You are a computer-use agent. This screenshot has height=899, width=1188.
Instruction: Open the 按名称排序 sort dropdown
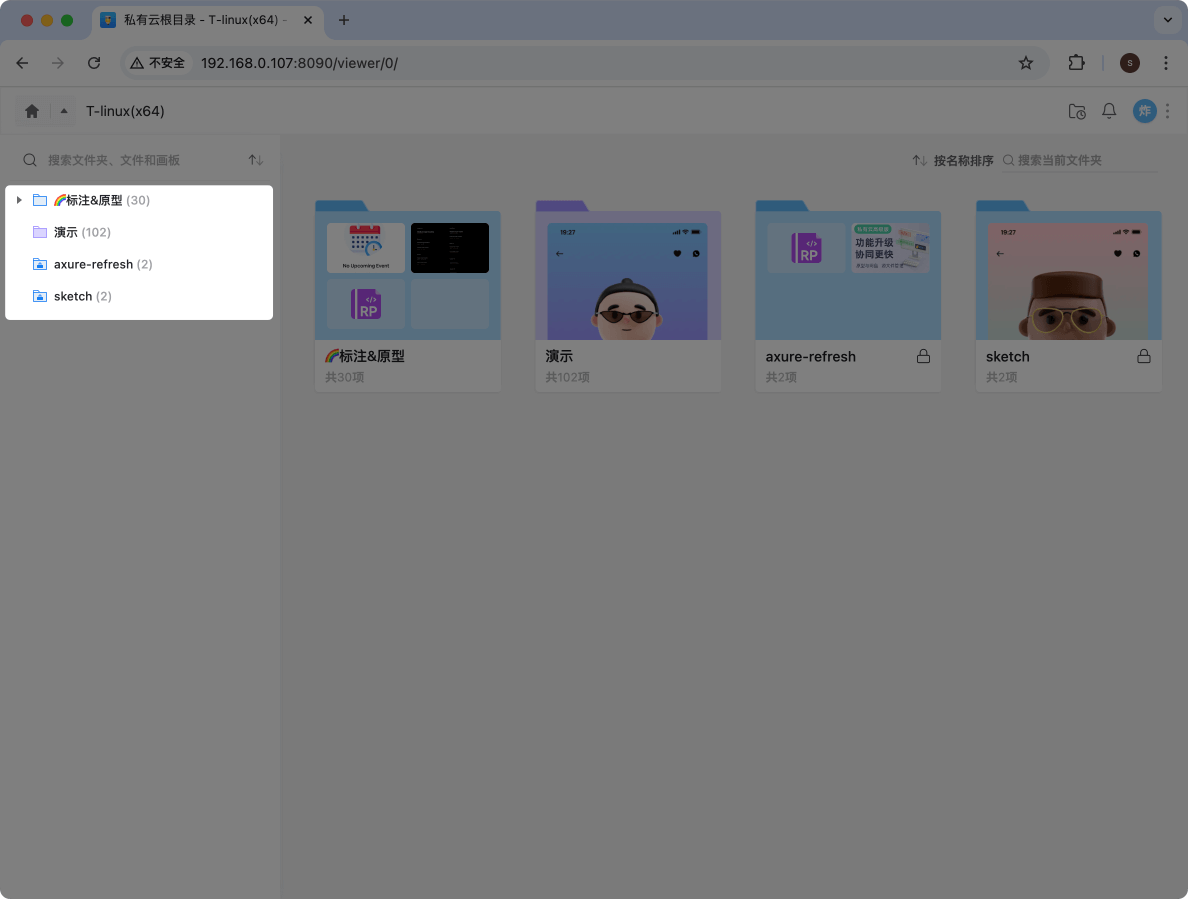pyautogui.click(x=964, y=160)
